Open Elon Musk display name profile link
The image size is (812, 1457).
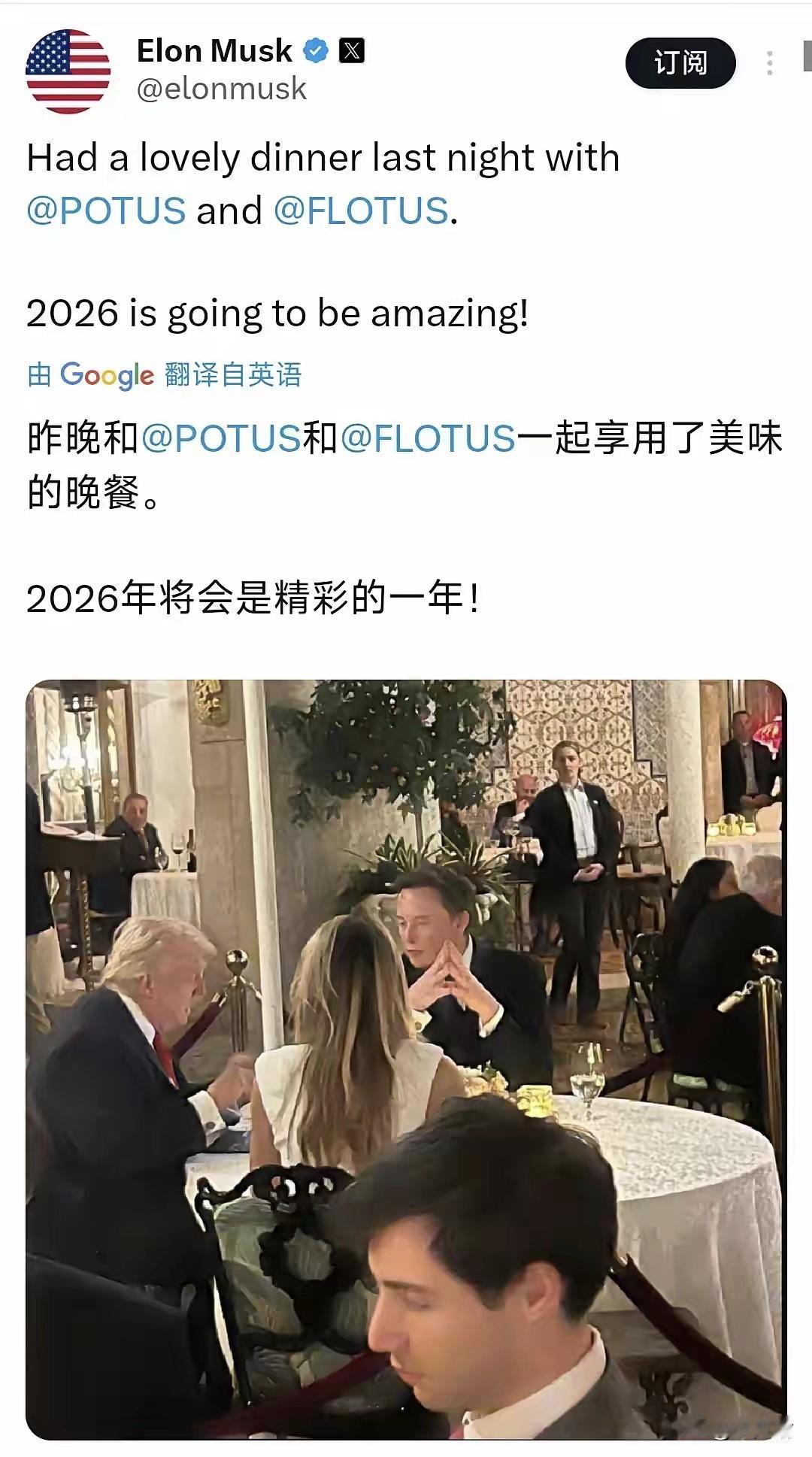coord(214,51)
